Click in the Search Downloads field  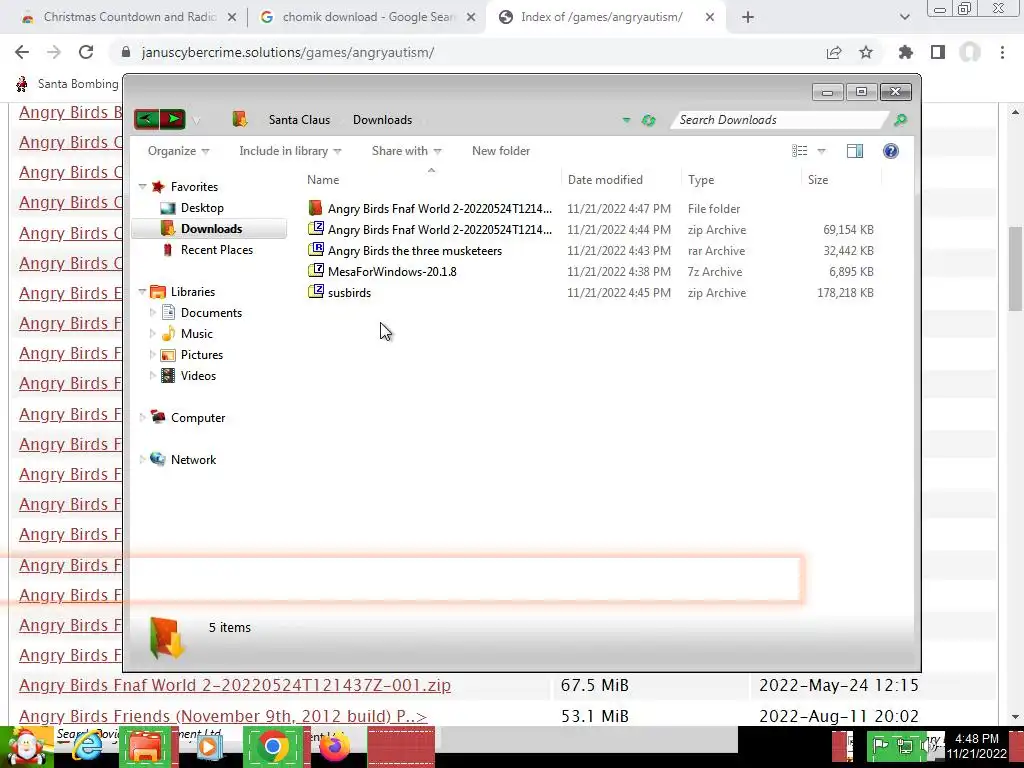click(780, 120)
